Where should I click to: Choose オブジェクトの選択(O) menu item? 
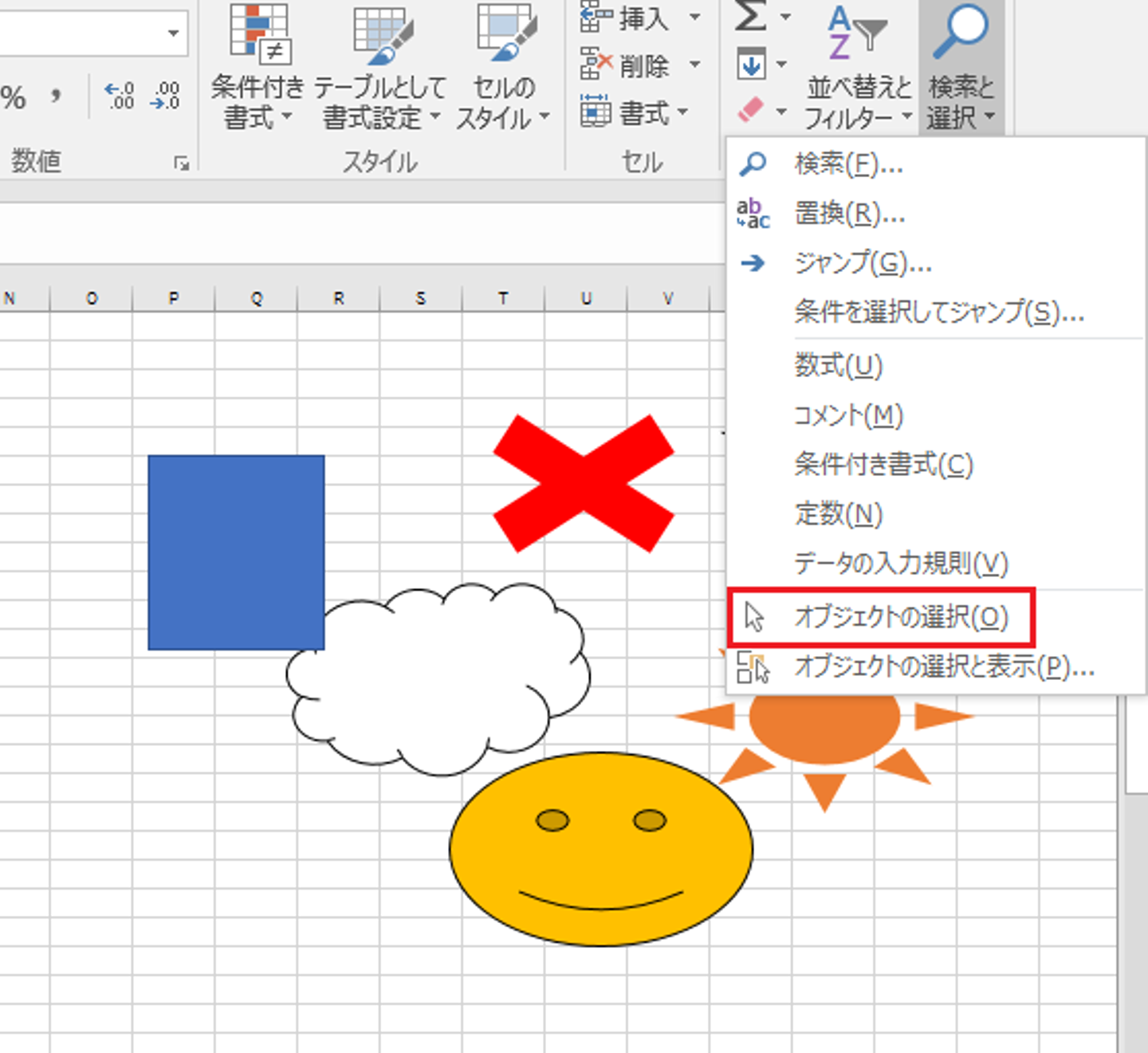tap(937, 617)
